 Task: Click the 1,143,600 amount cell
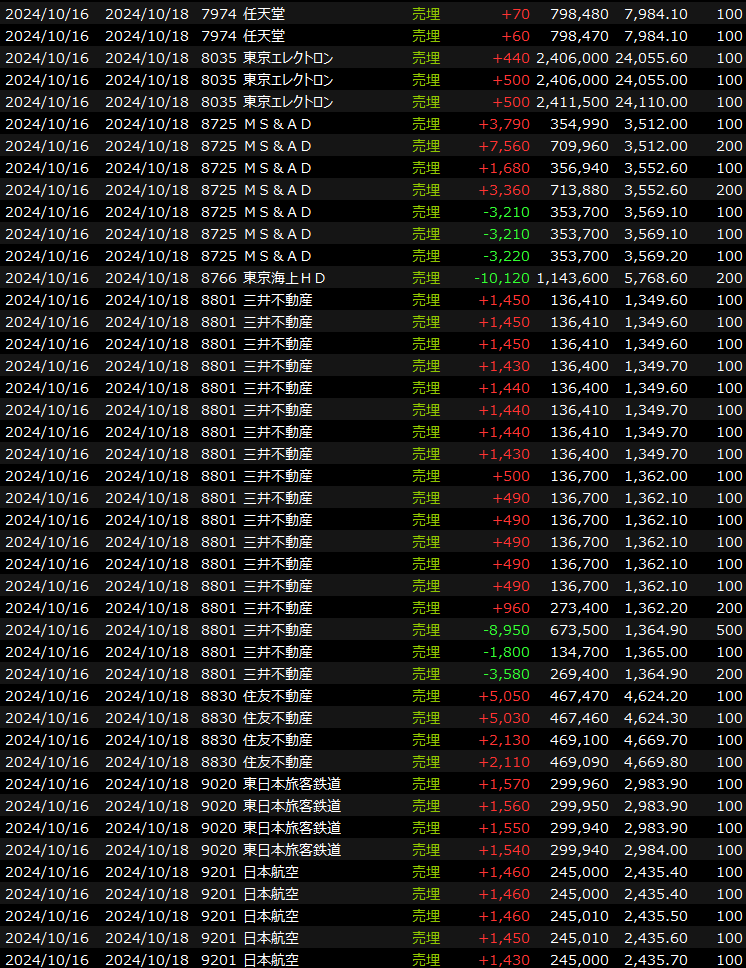(x=572, y=278)
